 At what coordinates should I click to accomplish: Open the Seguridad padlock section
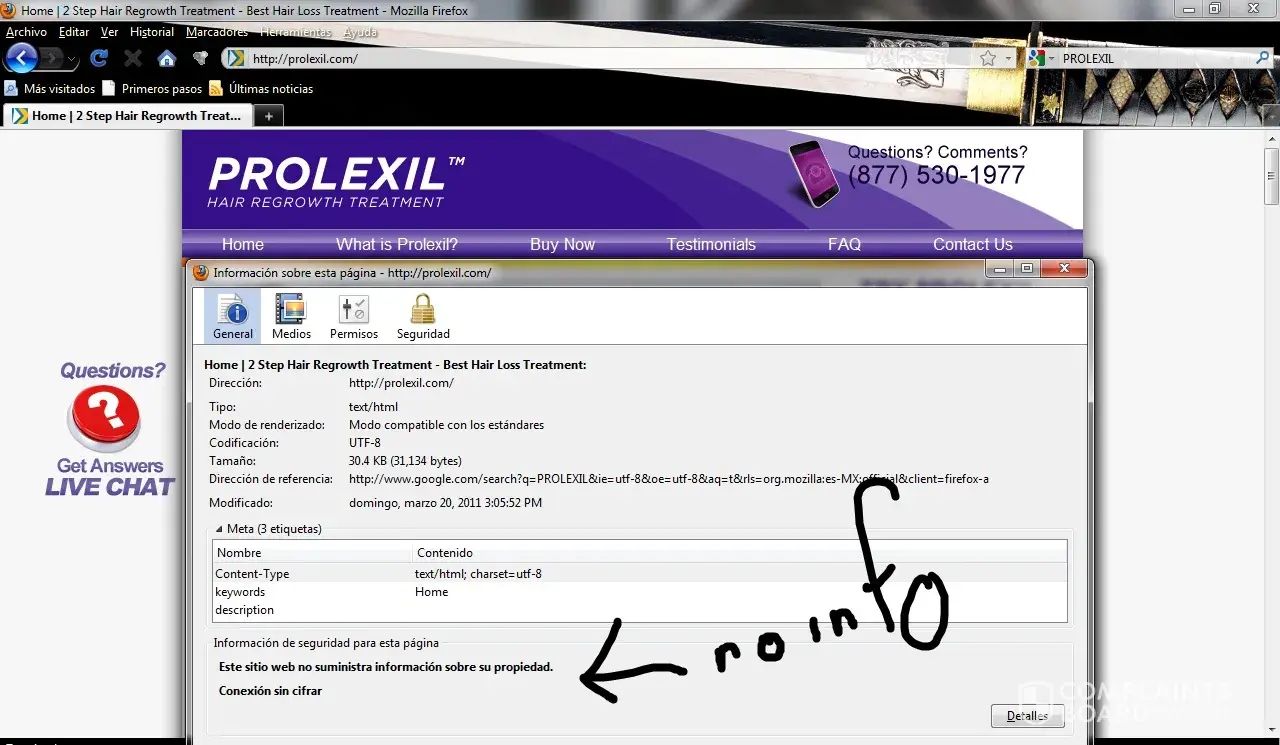coord(423,316)
